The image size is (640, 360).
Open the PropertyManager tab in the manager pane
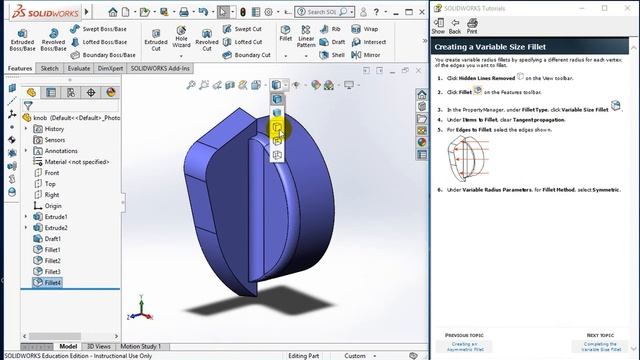51,93
